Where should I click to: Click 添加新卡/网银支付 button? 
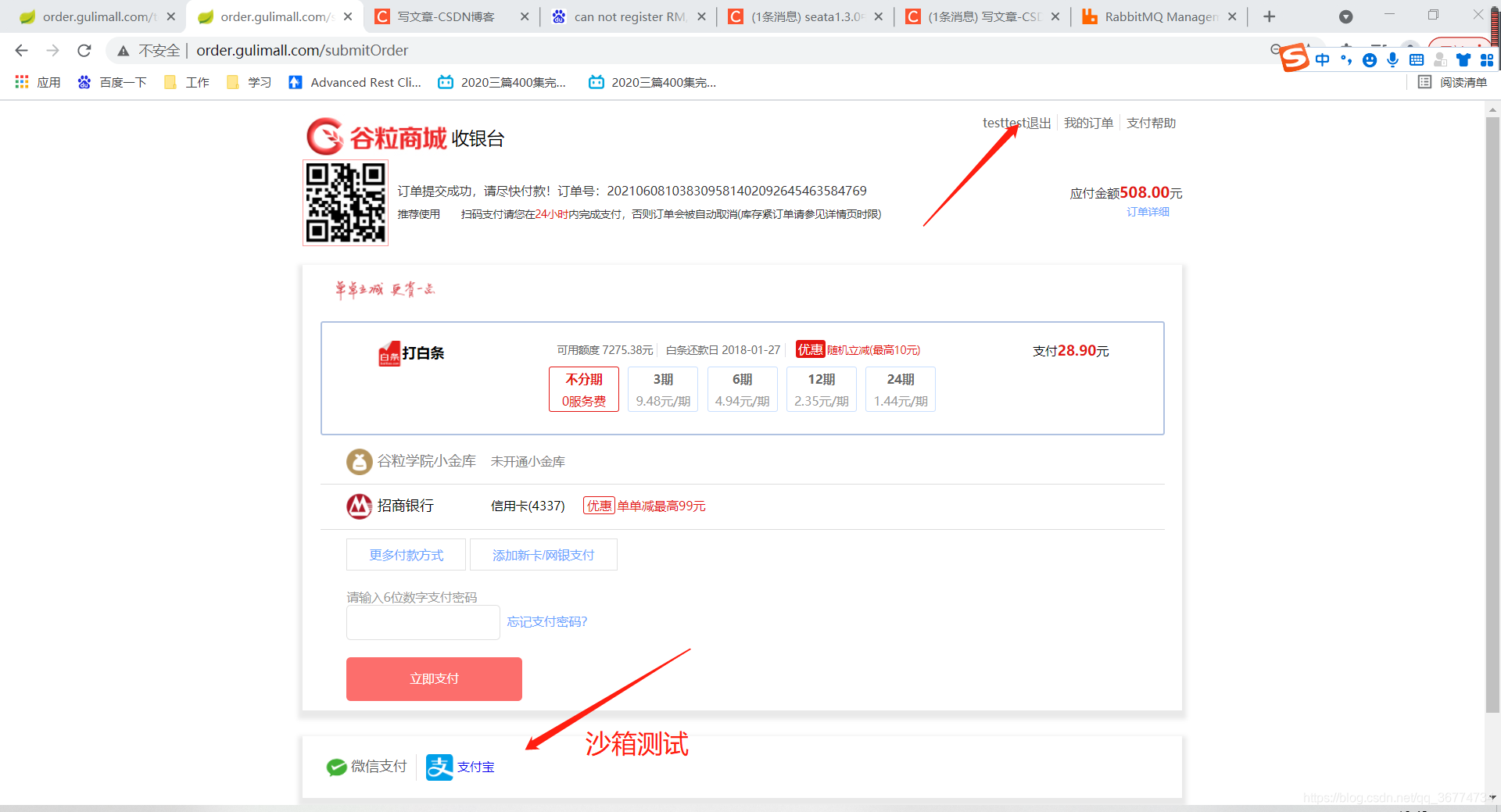pos(543,555)
